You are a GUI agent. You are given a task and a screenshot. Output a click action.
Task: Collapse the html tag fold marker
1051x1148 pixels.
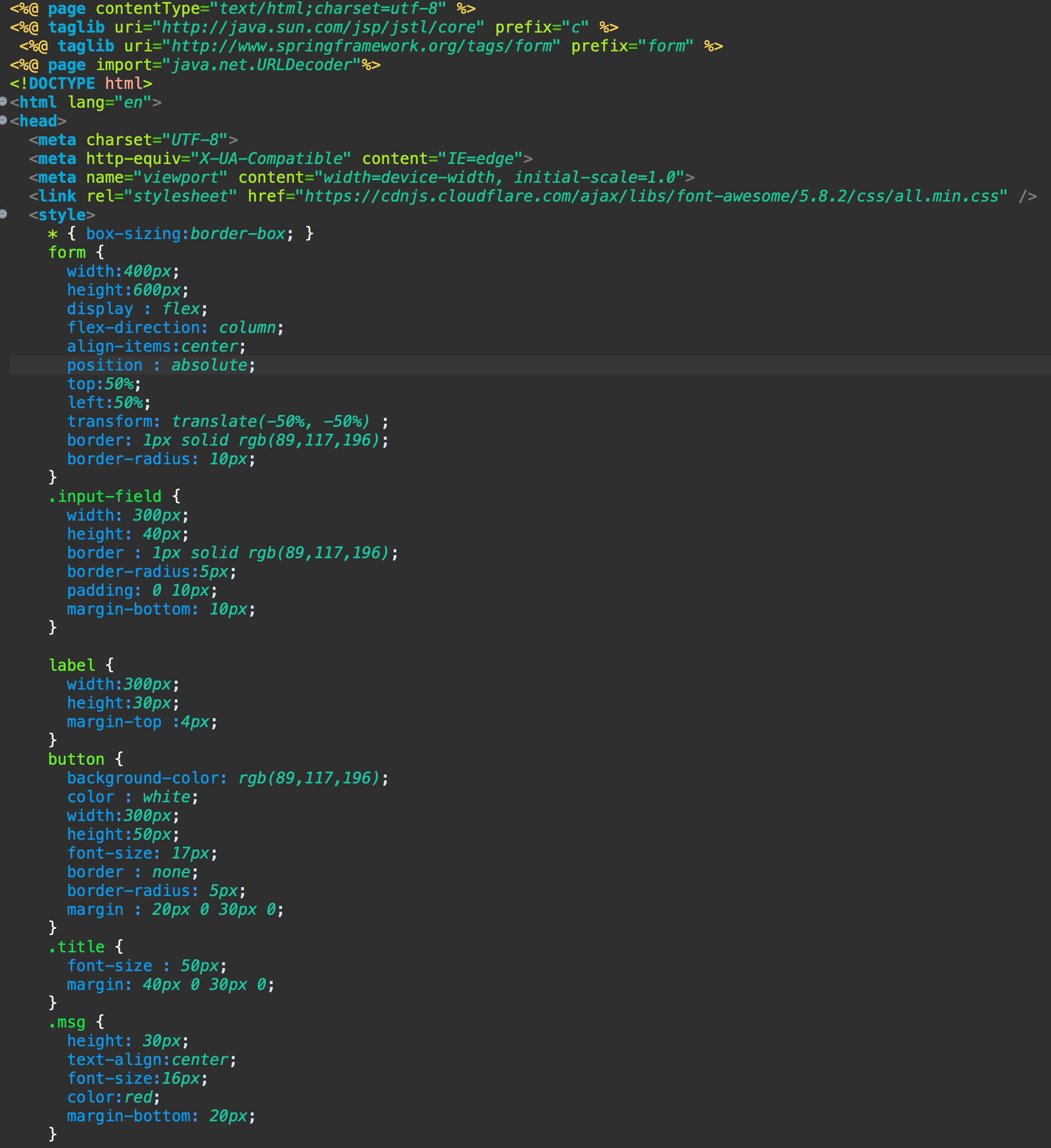point(3,102)
